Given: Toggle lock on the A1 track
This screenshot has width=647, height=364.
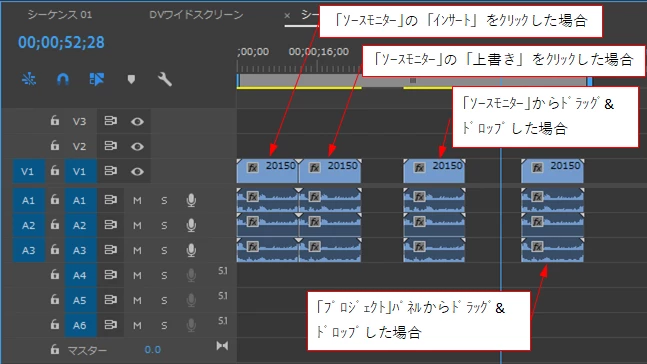Looking at the screenshot, I should (54, 200).
